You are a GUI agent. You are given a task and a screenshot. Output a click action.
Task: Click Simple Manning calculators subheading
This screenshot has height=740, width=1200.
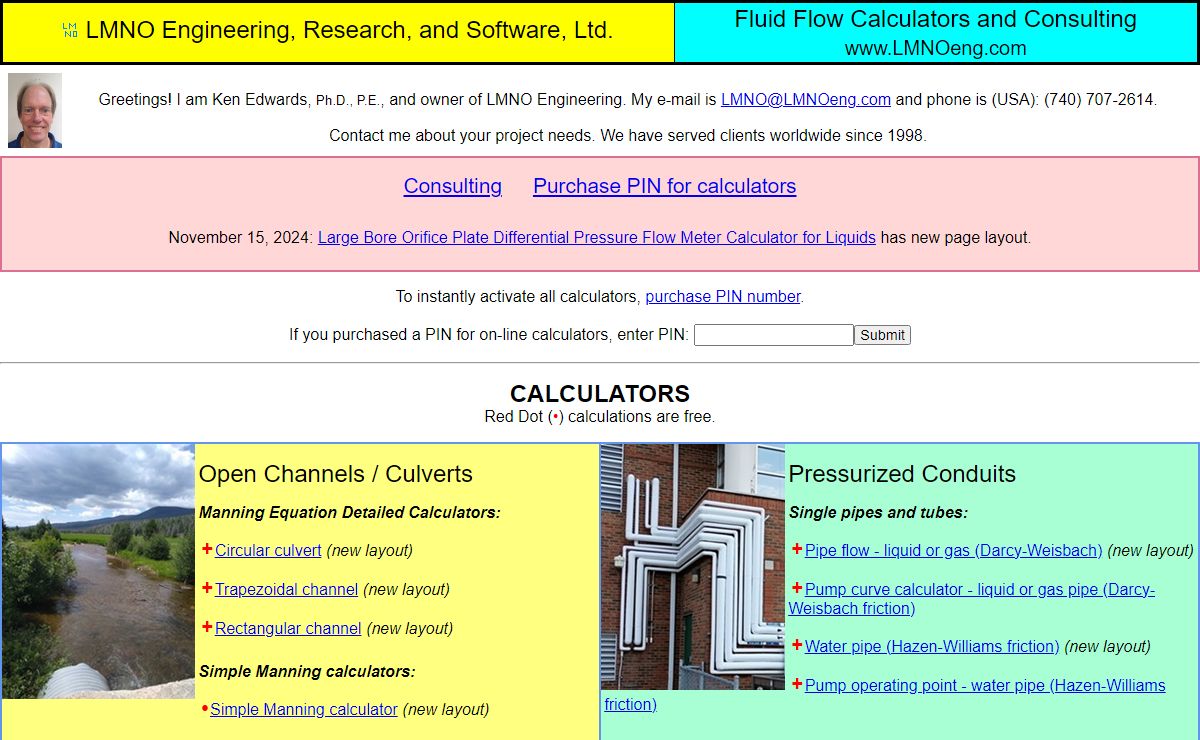point(307,671)
